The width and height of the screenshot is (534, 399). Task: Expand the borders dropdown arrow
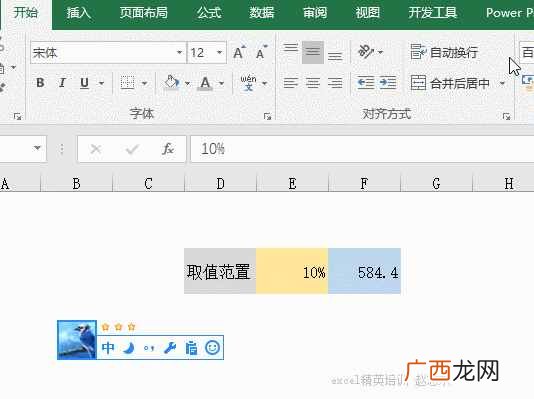pyautogui.click(x=144, y=83)
